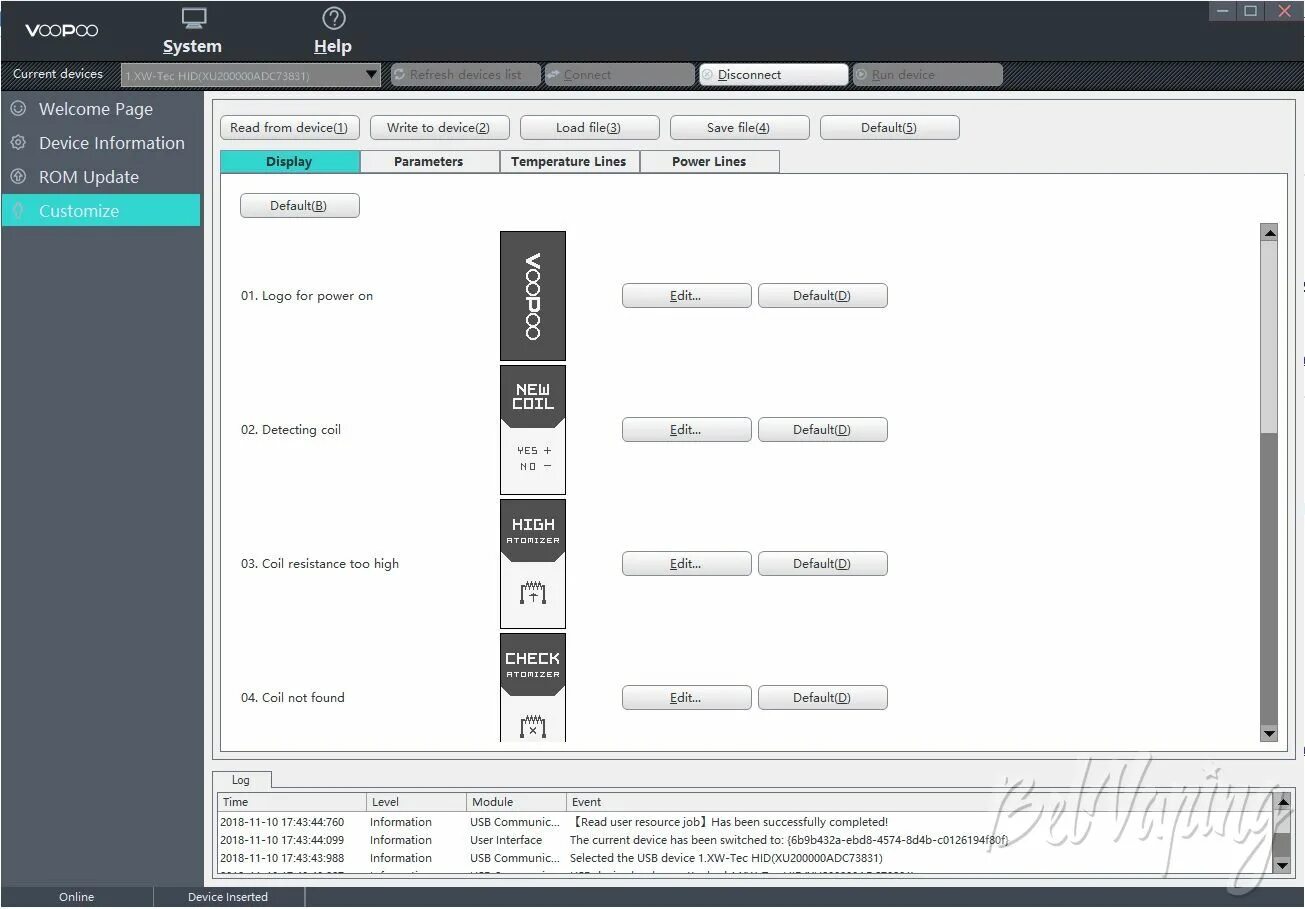The width and height of the screenshot is (1305, 909).
Task: Edit the Coil resistance too high image
Action: point(687,564)
